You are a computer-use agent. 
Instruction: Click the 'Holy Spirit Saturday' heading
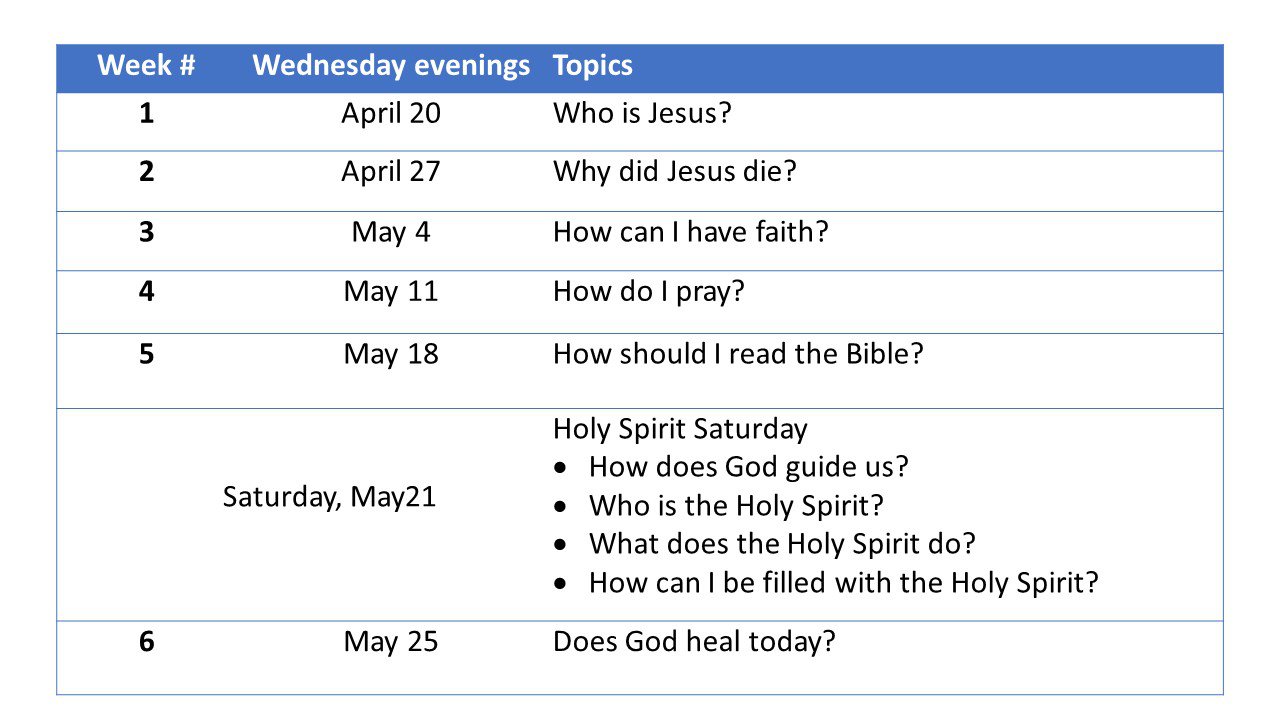pos(680,429)
